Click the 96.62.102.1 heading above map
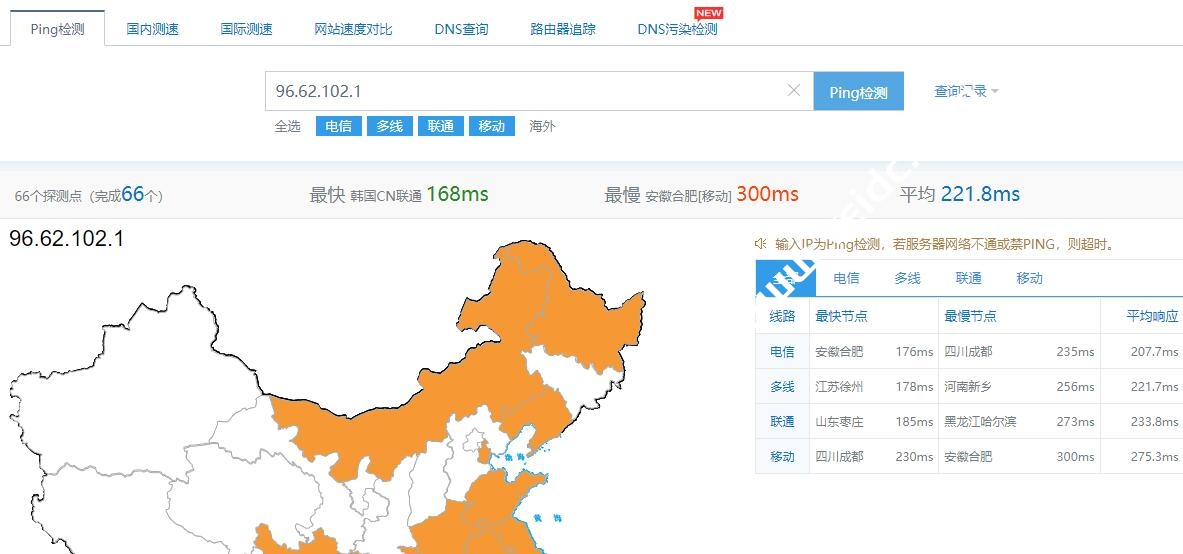This screenshot has width=1183, height=554. tap(66, 239)
